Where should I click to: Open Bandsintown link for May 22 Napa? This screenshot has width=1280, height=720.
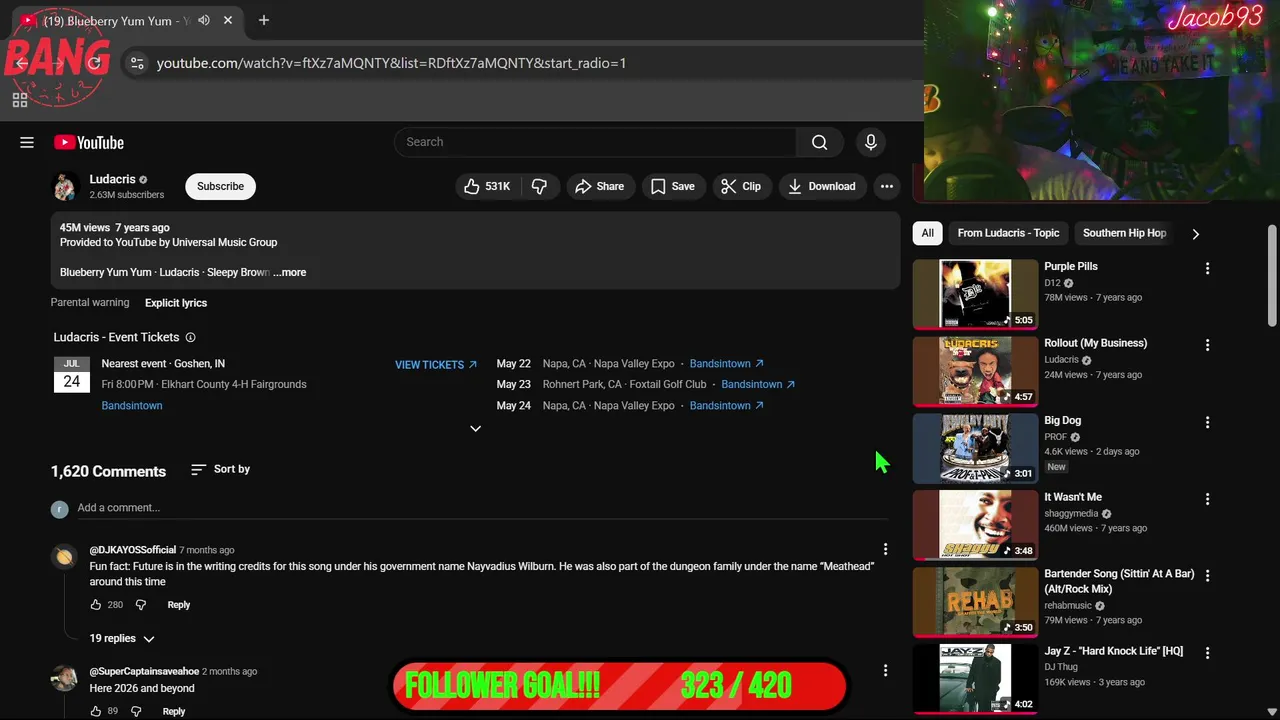point(727,364)
